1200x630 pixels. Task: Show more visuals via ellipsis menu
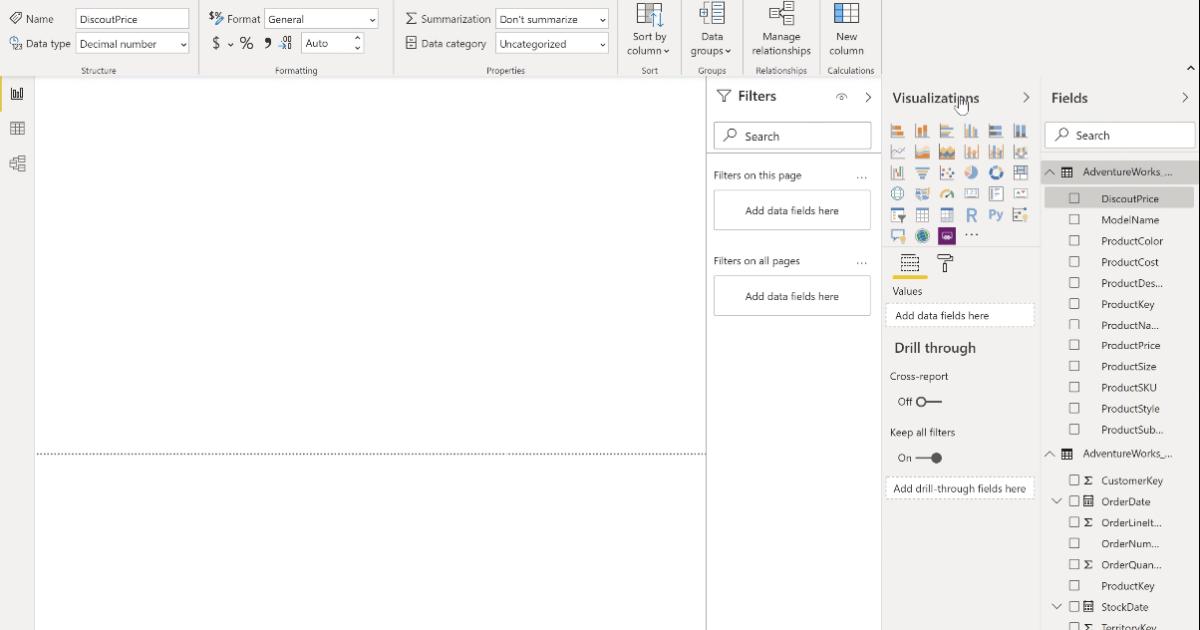[x=971, y=235]
